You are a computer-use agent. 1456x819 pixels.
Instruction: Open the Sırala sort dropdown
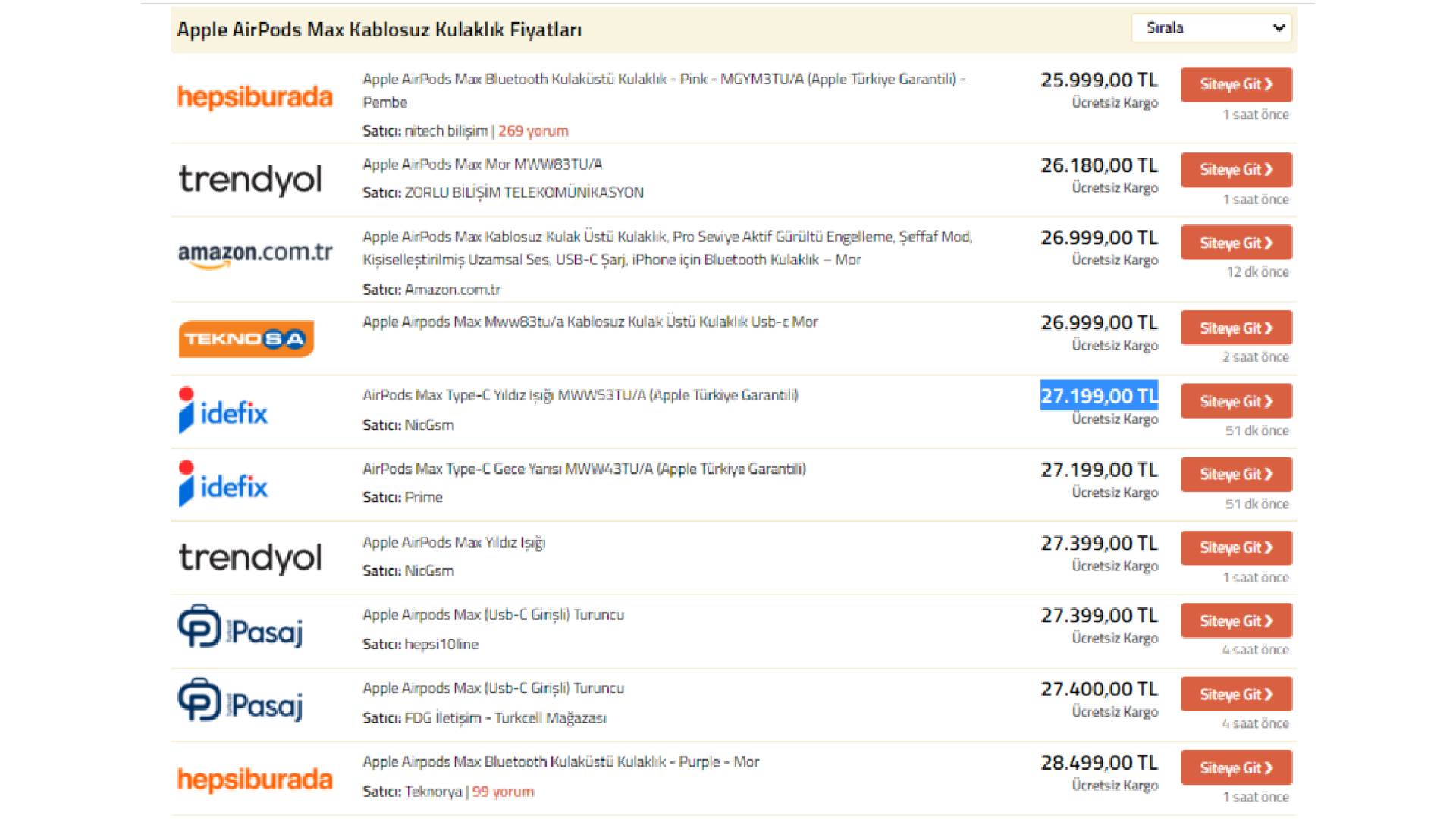[x=1211, y=28]
